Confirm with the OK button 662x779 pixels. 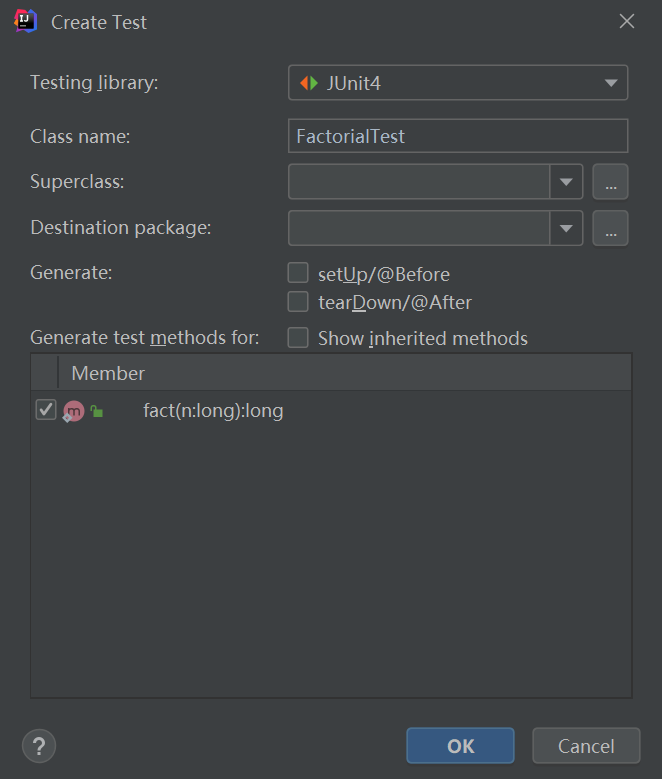pos(460,746)
